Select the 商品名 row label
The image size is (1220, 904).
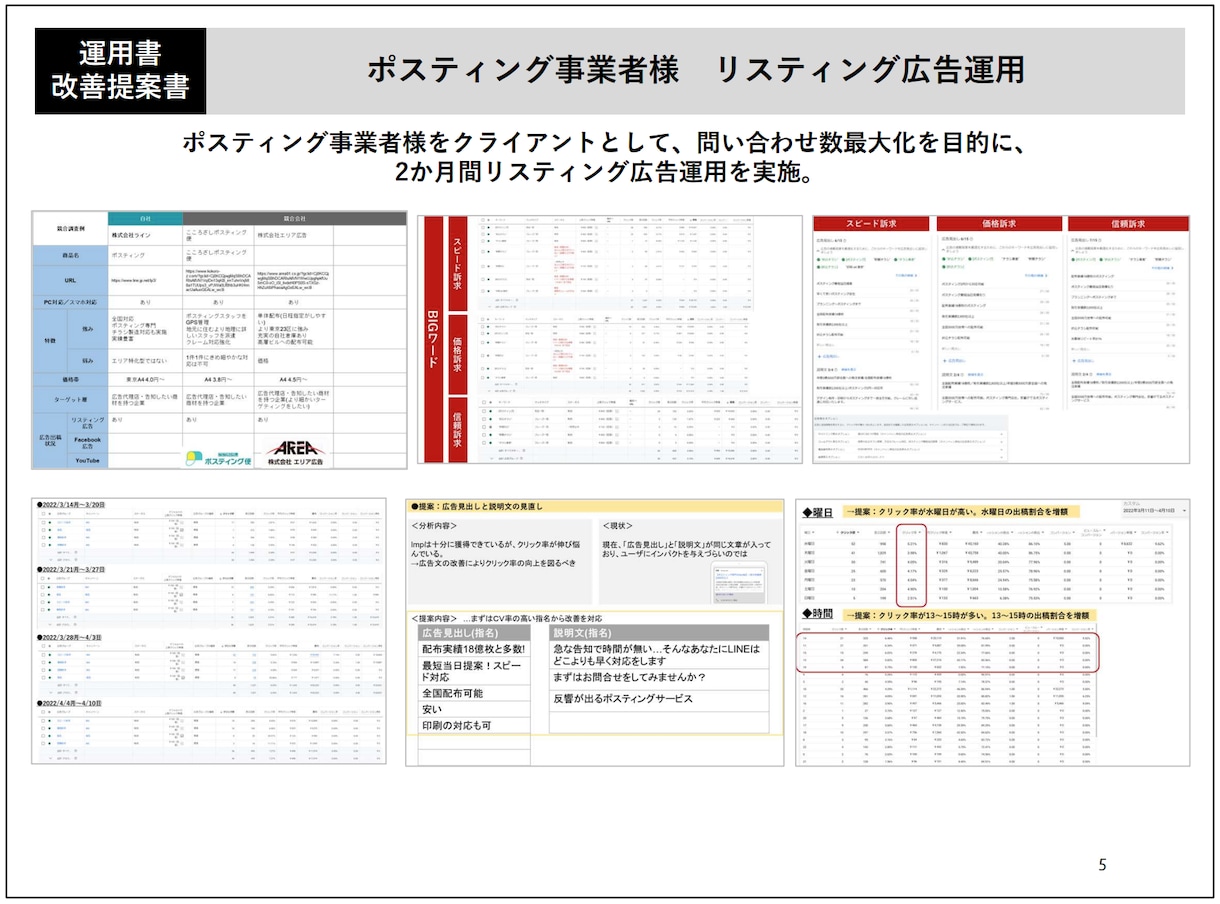click(x=70, y=256)
